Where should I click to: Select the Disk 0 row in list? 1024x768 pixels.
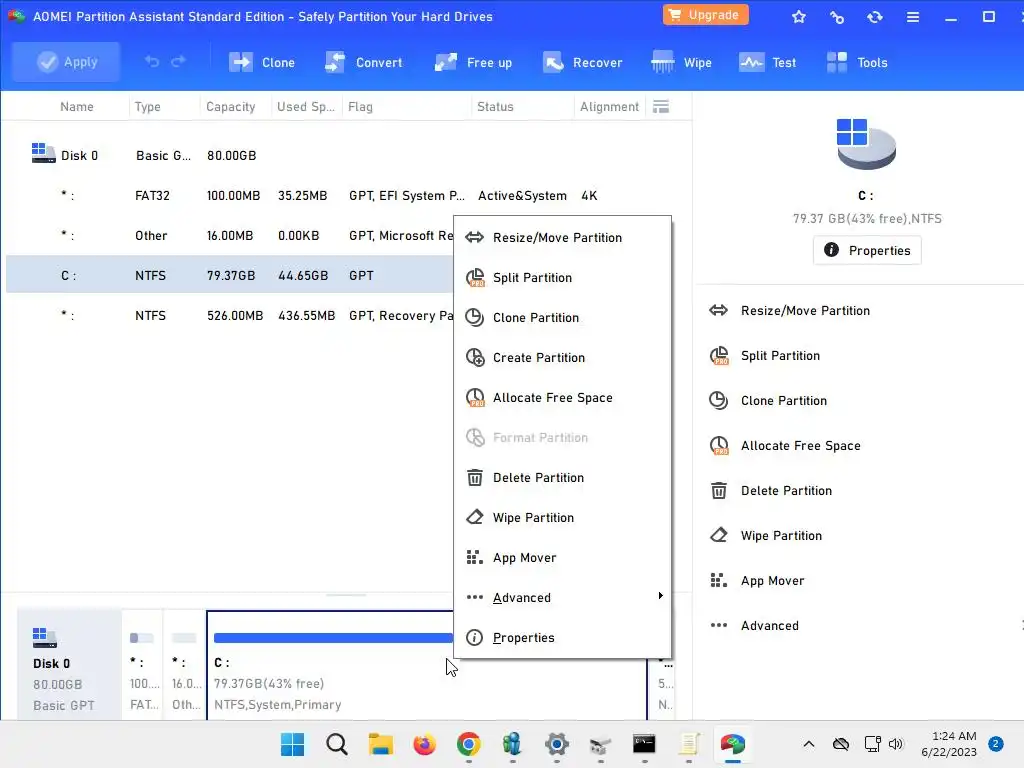pos(349,155)
